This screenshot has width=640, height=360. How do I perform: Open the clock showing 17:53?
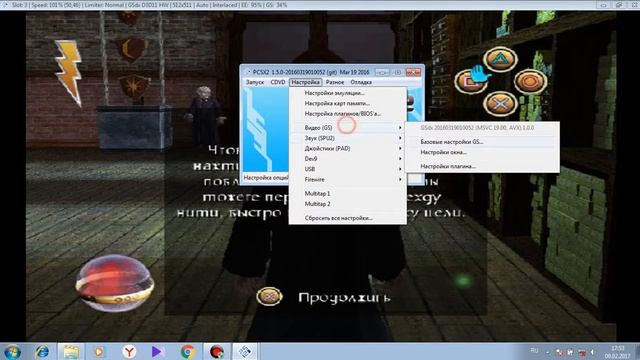618,352
